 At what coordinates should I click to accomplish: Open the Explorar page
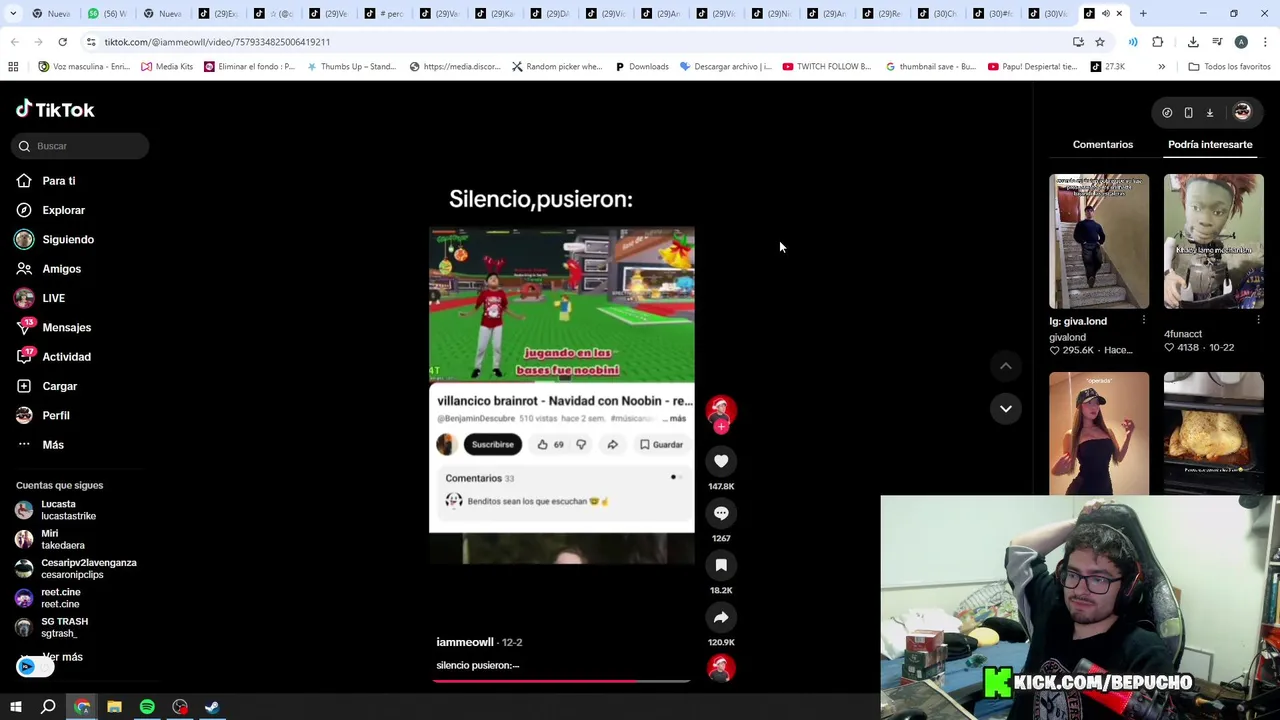63,210
